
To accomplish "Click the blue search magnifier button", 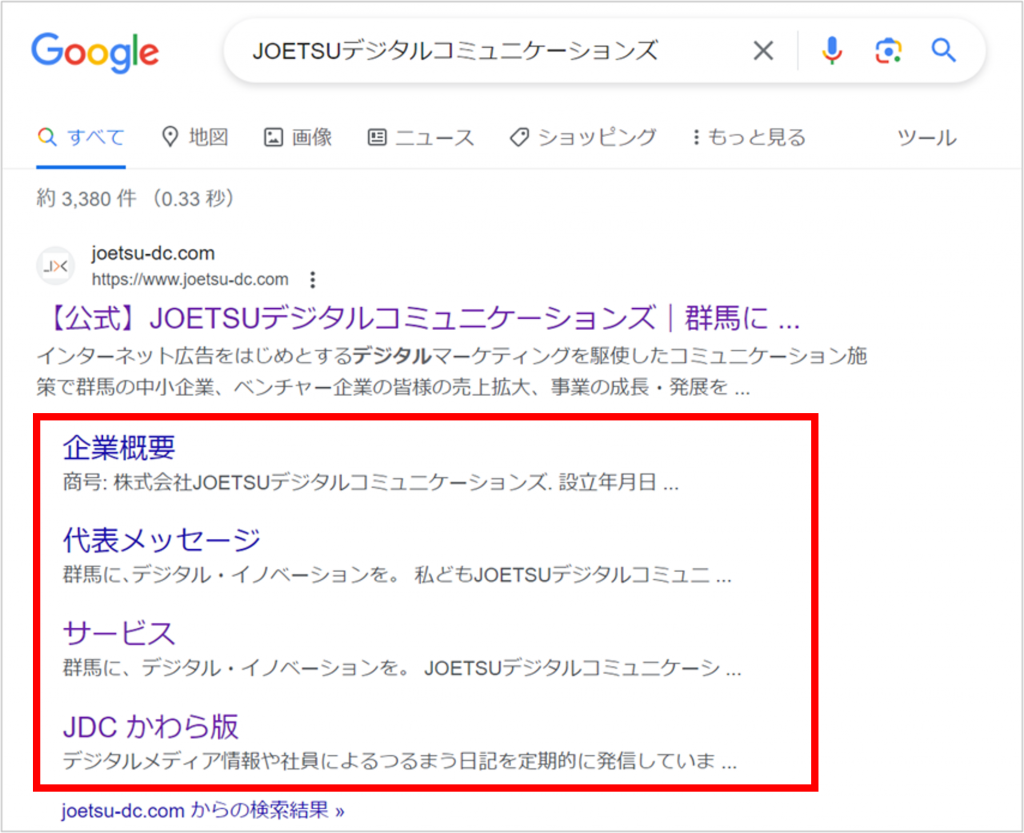I will click(944, 50).
